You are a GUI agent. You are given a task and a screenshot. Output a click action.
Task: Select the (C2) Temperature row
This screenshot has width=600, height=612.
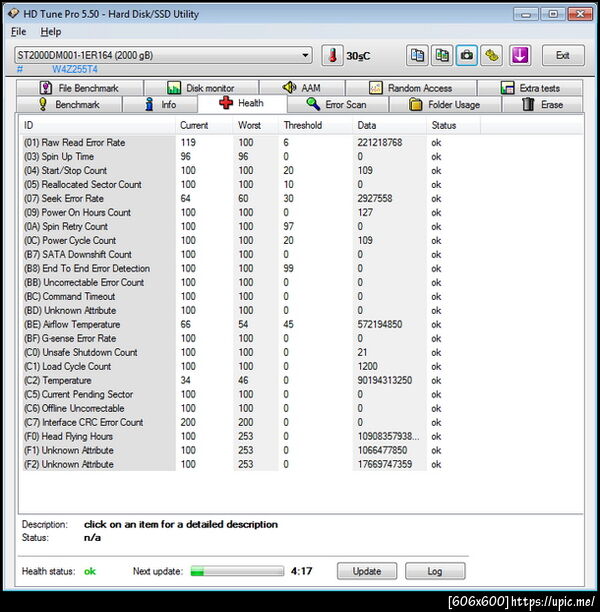(x=252, y=380)
